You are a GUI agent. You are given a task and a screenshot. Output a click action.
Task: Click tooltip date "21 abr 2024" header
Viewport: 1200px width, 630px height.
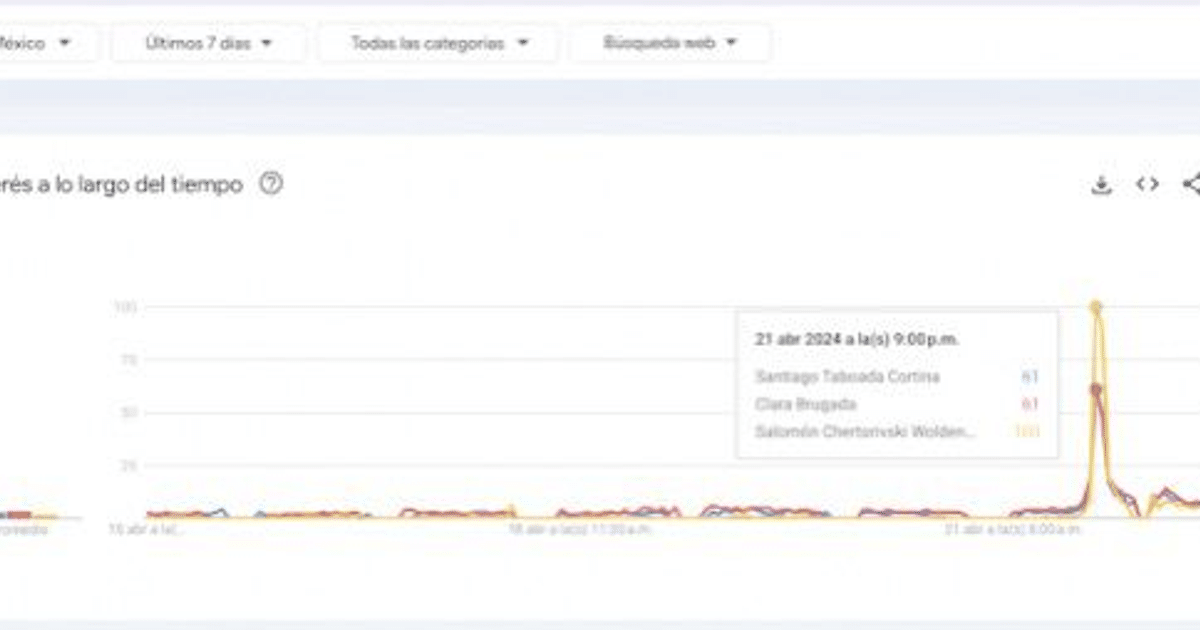[856, 339]
